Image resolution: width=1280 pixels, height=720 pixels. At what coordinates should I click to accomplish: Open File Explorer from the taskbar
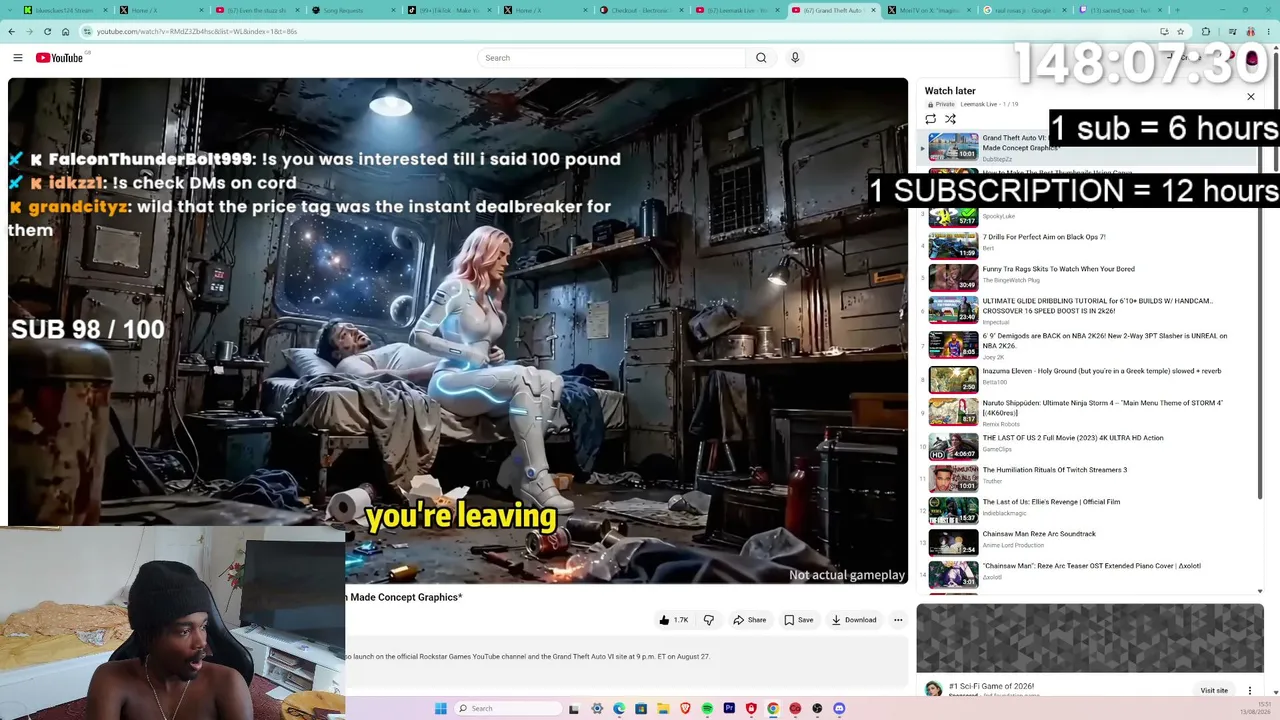(x=663, y=708)
